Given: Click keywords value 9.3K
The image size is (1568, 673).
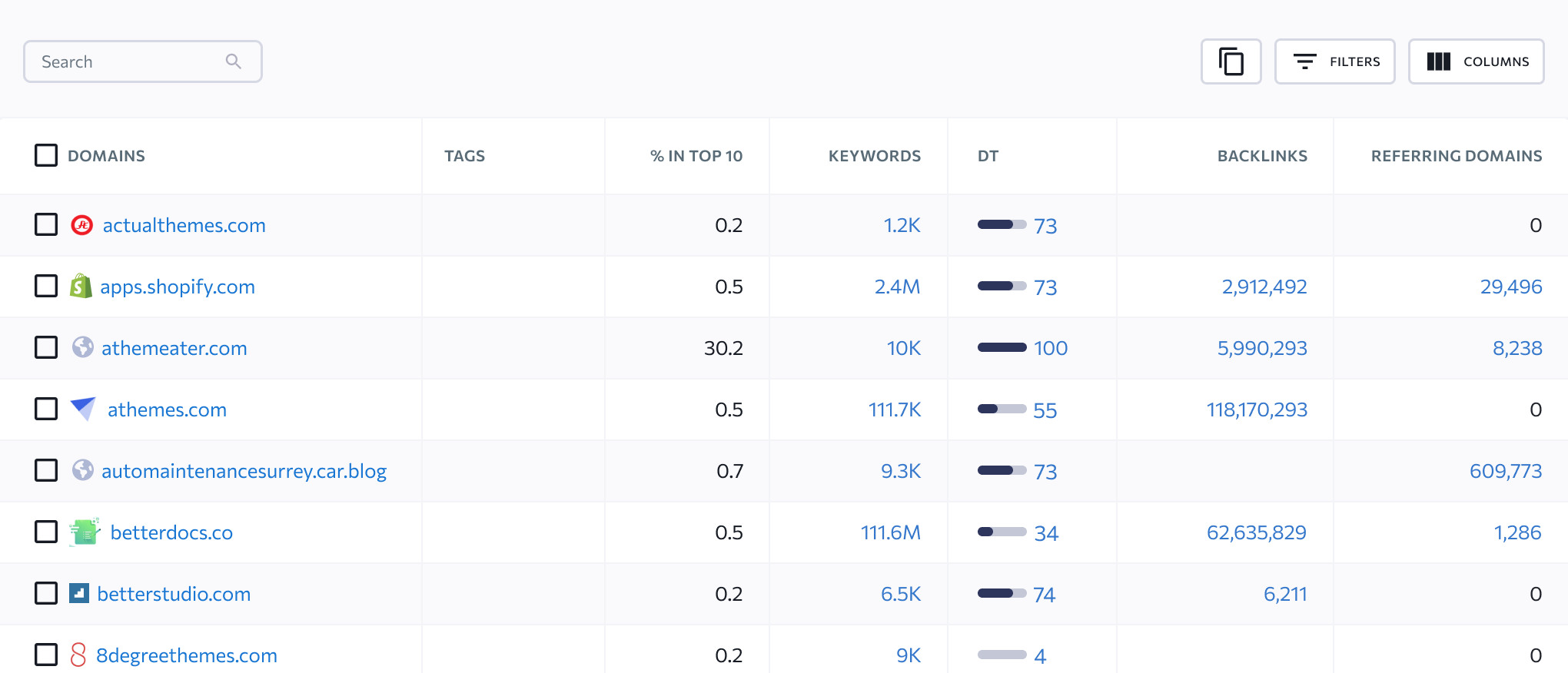Looking at the screenshot, I should [901, 471].
